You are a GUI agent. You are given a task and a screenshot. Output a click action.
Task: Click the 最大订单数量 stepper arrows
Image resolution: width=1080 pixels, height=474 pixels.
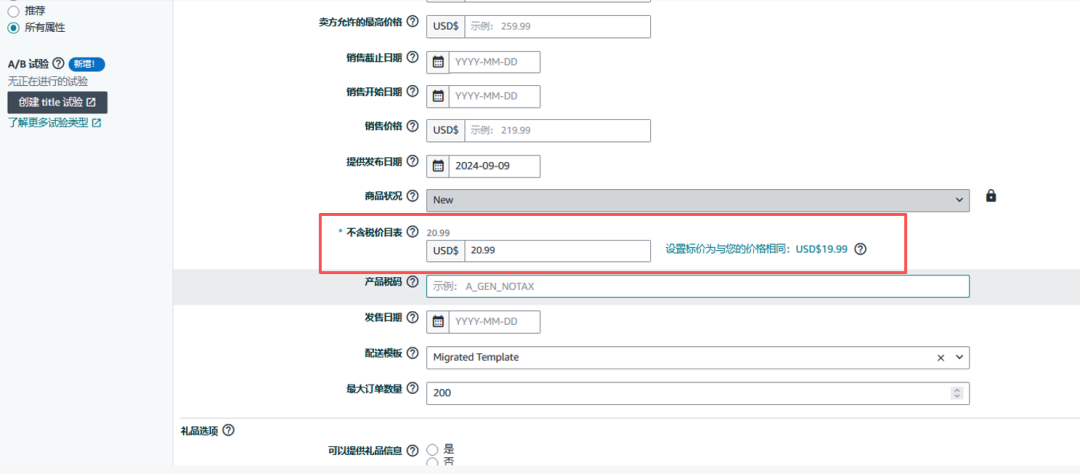(956, 393)
